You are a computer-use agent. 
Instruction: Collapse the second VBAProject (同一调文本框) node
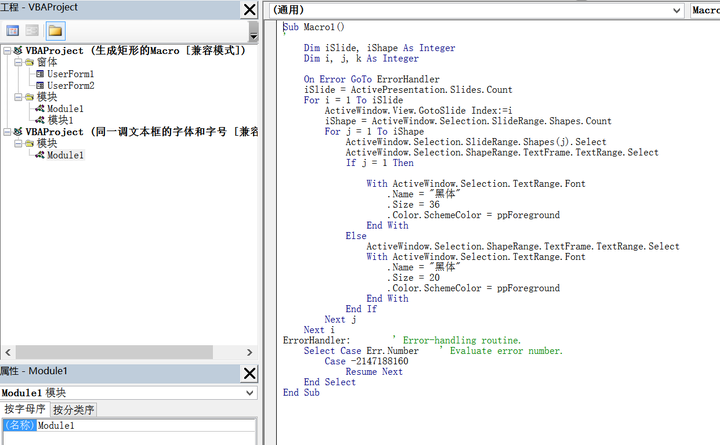6,132
